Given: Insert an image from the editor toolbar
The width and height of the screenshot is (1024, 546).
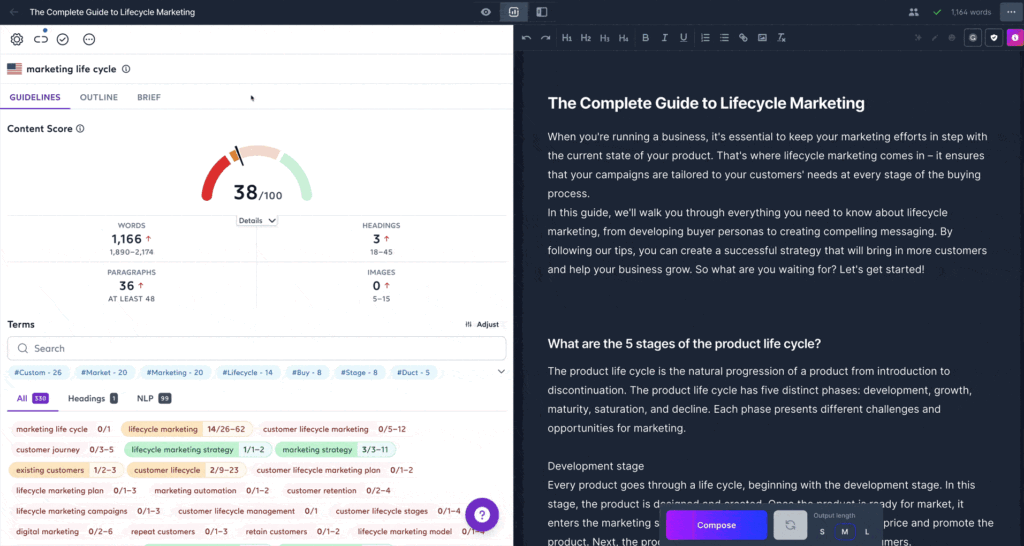Looking at the screenshot, I should pos(762,38).
